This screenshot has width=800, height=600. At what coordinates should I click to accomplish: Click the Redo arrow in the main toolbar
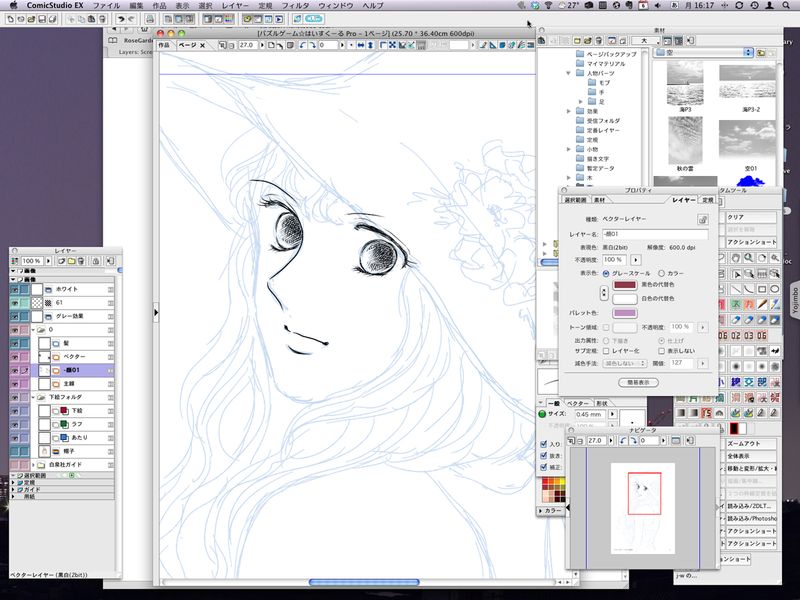tap(131, 19)
